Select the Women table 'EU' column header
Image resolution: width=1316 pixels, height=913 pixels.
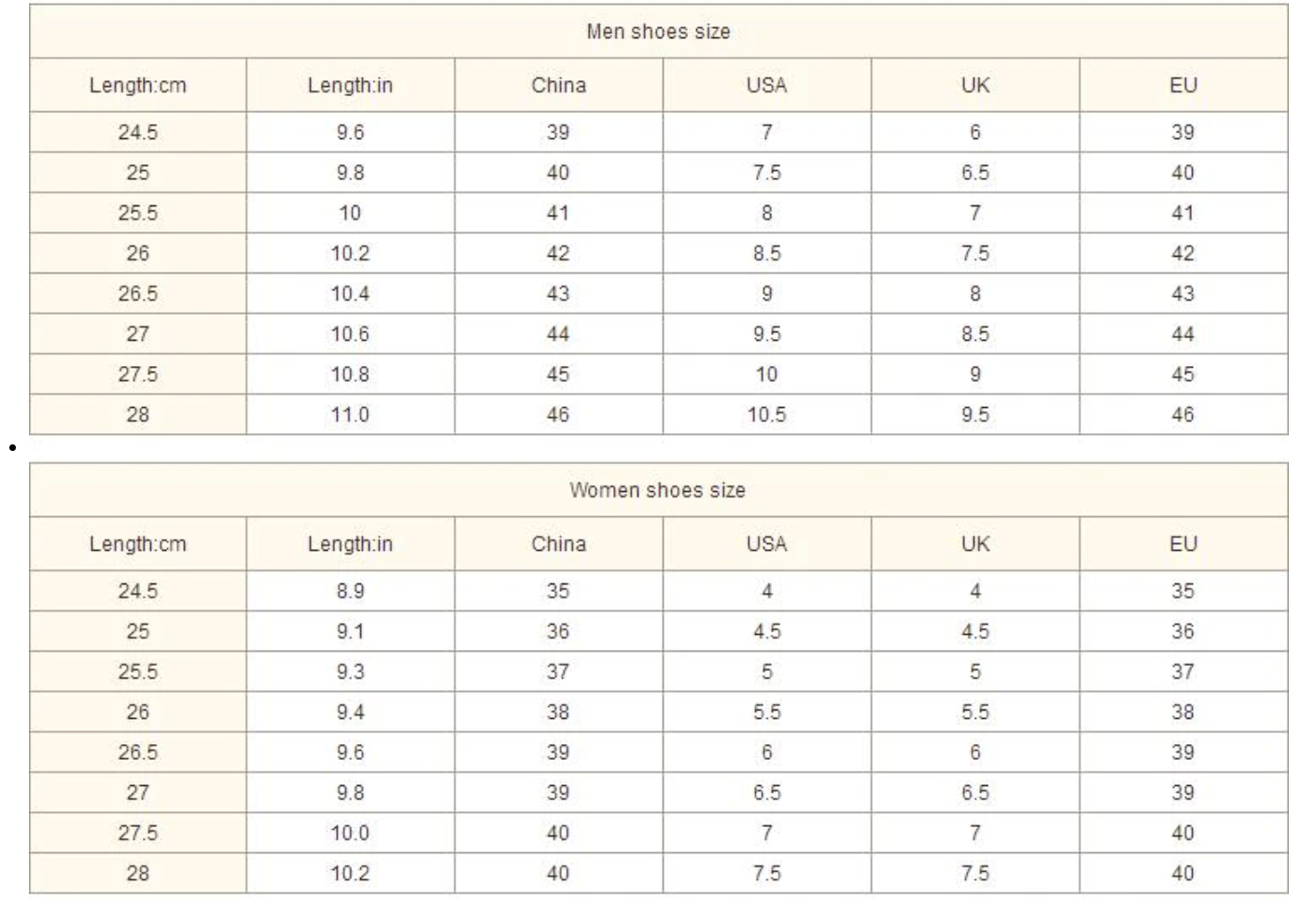point(1183,544)
